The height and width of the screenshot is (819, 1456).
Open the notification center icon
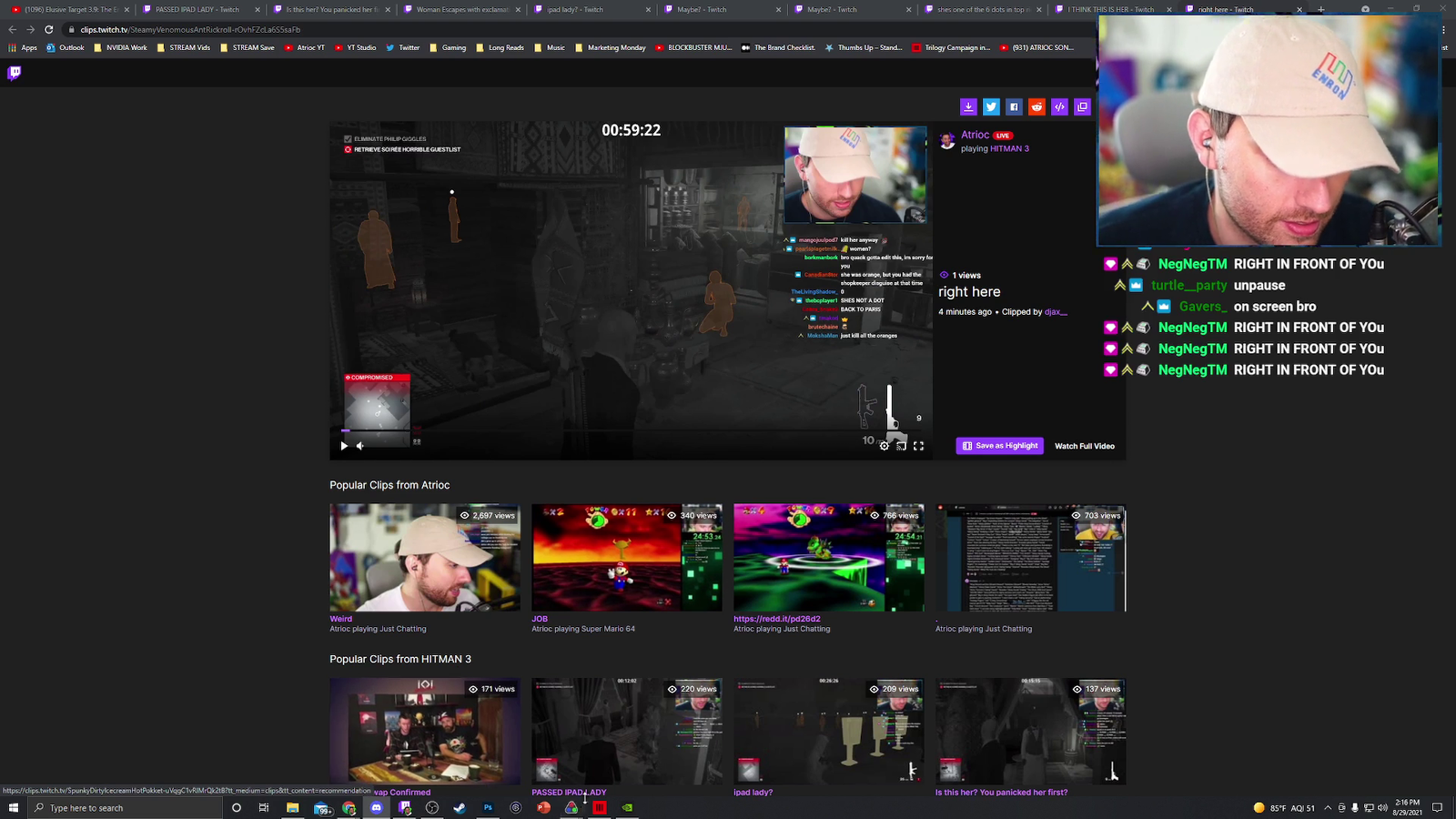pyautogui.click(x=1438, y=807)
